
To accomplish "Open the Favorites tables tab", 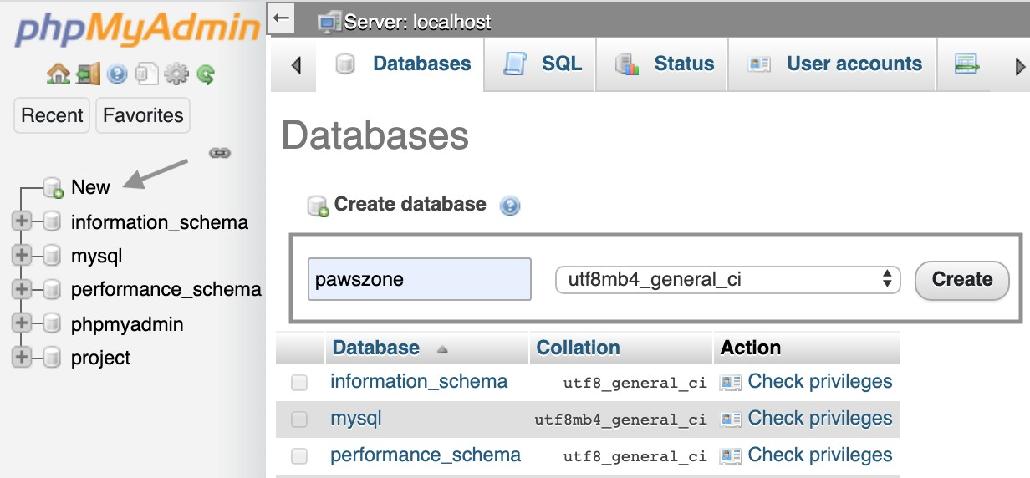I will [x=143, y=116].
